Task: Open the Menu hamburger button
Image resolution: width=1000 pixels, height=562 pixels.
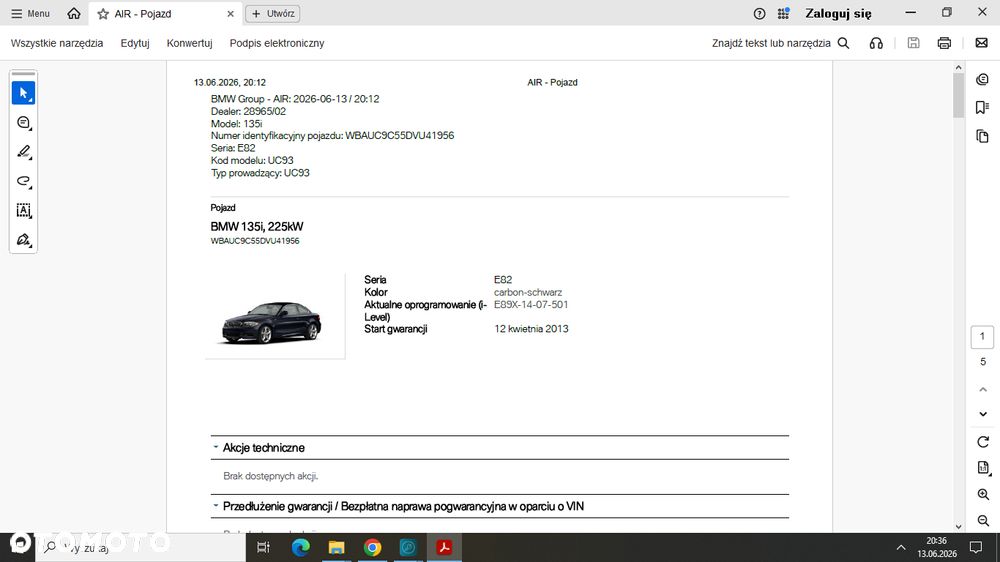Action: pyautogui.click(x=30, y=13)
